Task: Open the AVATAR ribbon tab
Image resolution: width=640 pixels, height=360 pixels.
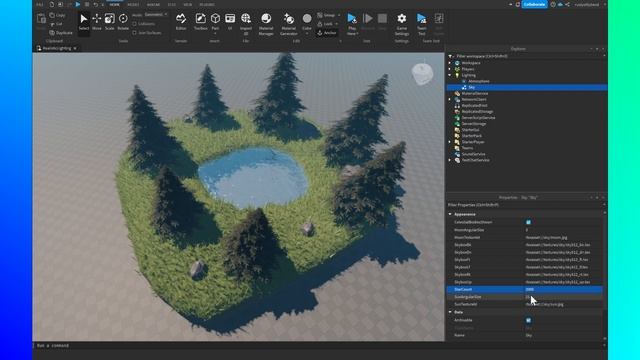Action: [153, 4]
